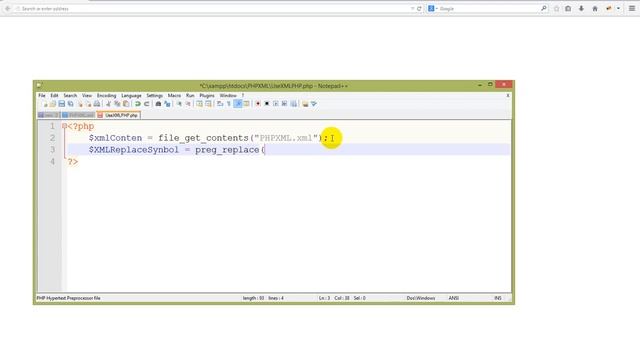This screenshot has height=360, width=640.
Task: Collapse the fold marker at line 1
Action: point(64,126)
